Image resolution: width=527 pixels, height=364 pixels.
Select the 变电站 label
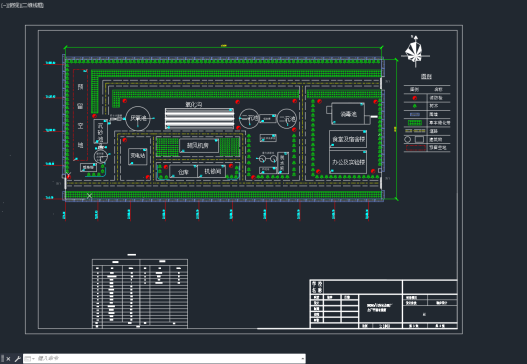coord(137,156)
